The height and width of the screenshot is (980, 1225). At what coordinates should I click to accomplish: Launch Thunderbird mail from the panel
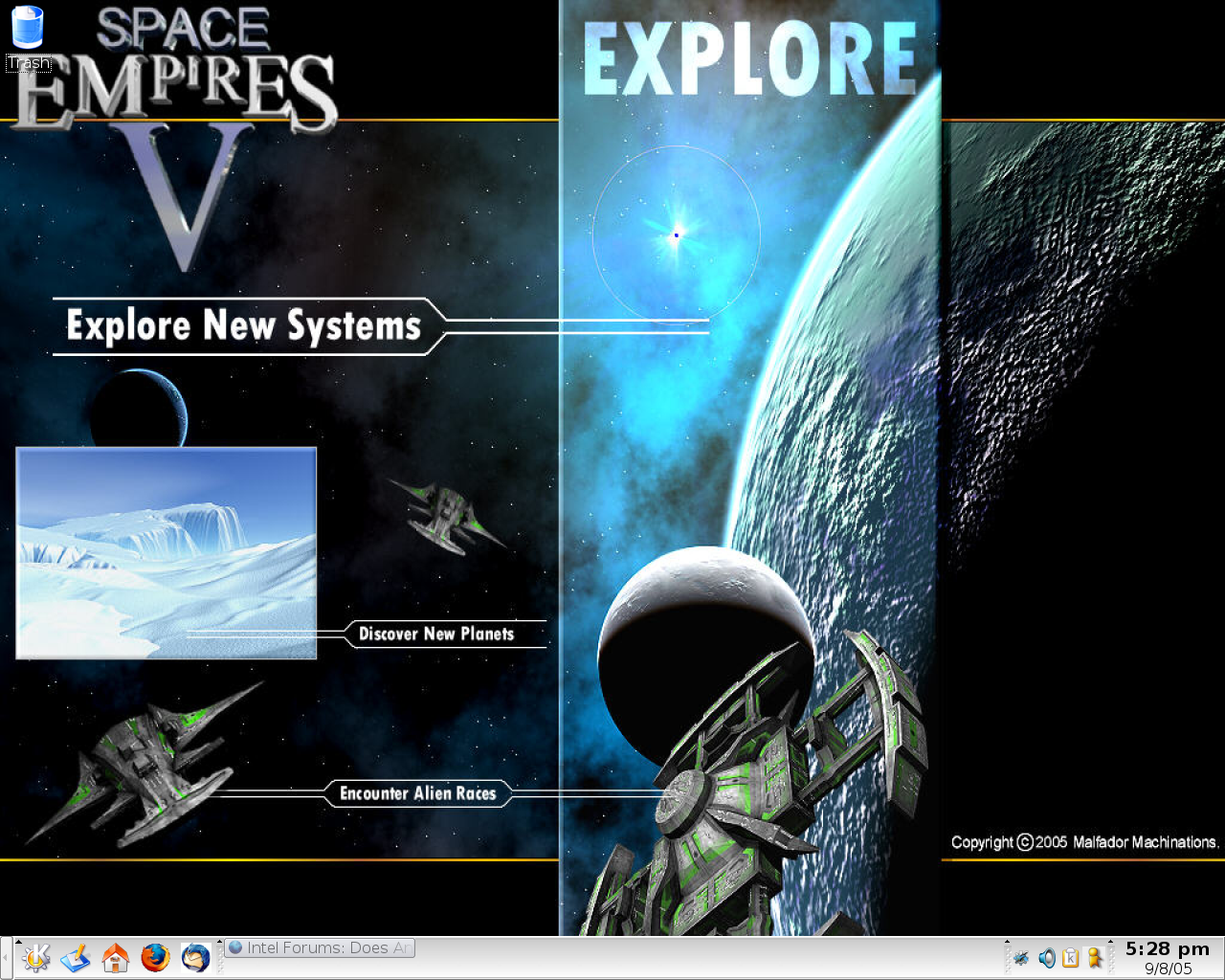195,957
